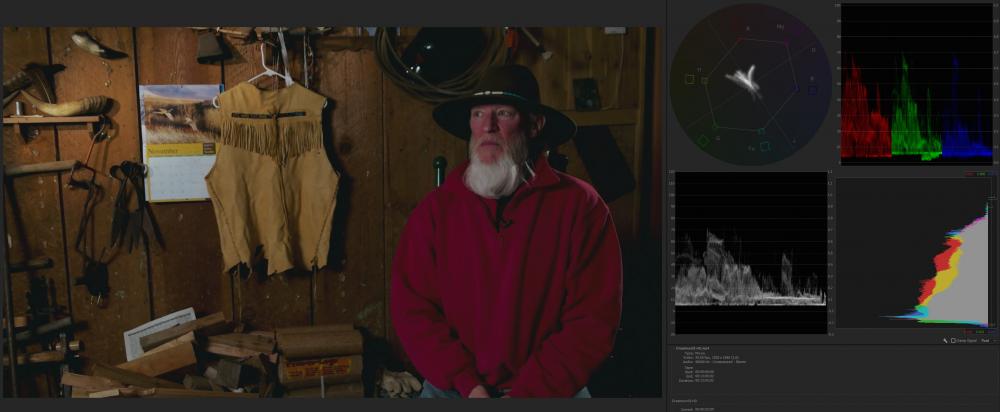Click the fringed leather vest in the preview
1000x412 pixels.
[272, 170]
